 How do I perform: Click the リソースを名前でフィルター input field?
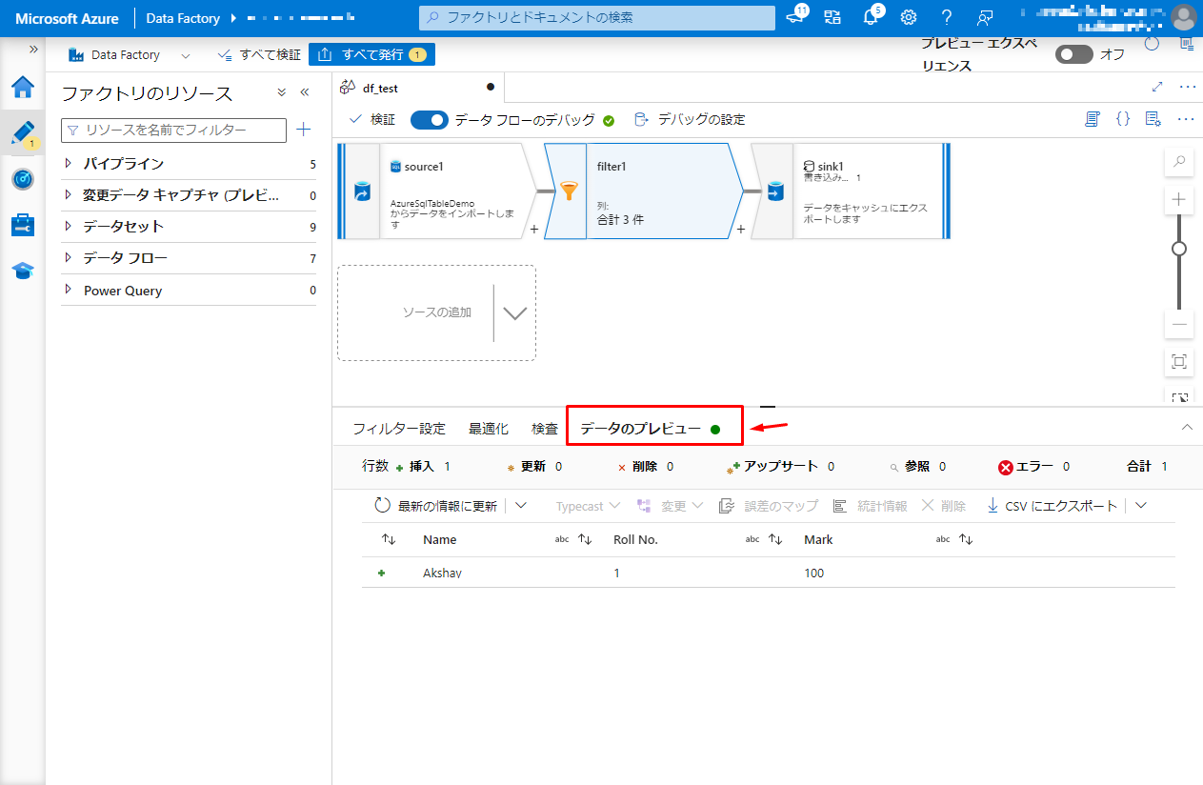[x=175, y=130]
